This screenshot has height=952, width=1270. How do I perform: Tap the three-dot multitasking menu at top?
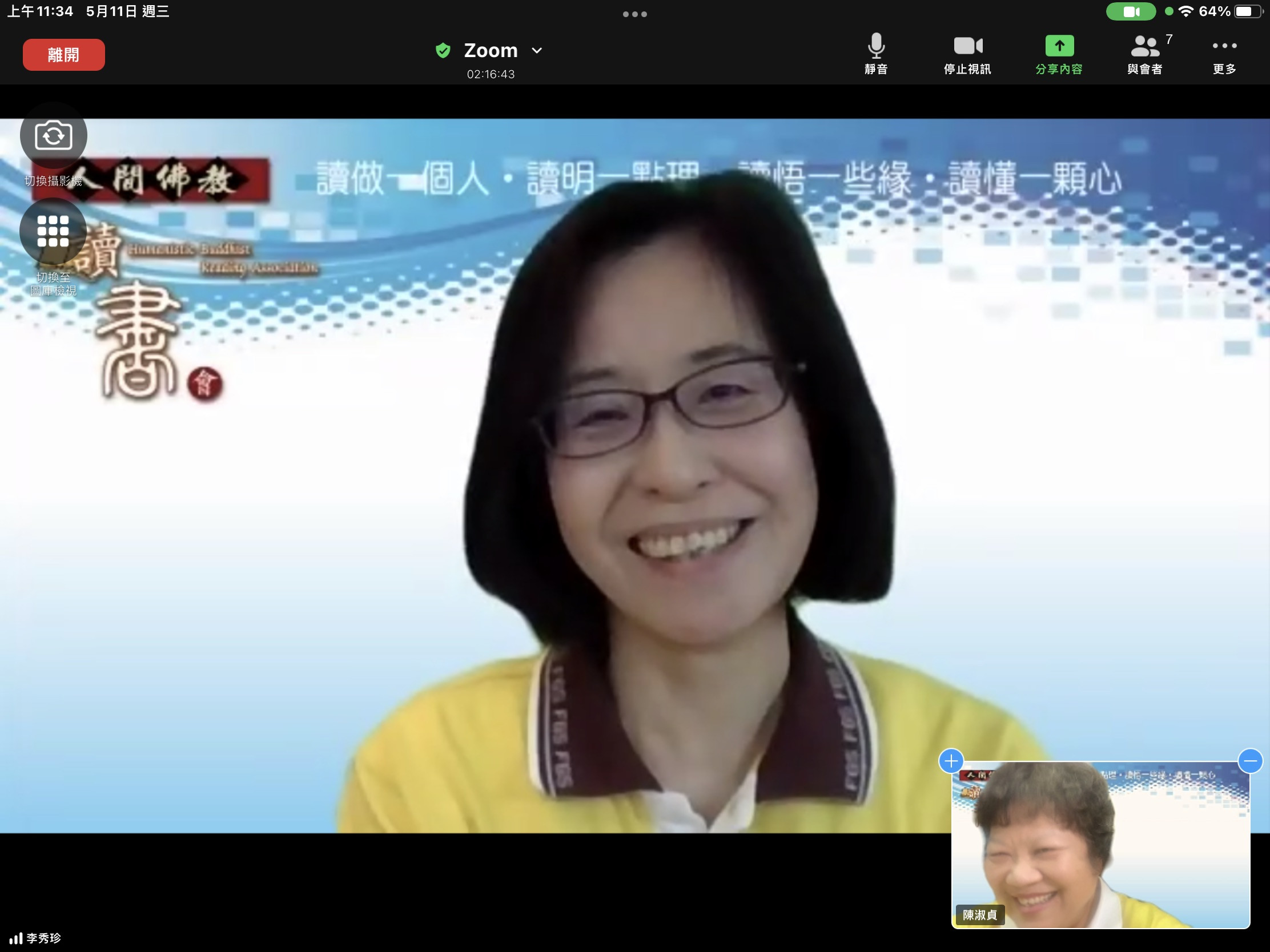pyautogui.click(x=634, y=14)
